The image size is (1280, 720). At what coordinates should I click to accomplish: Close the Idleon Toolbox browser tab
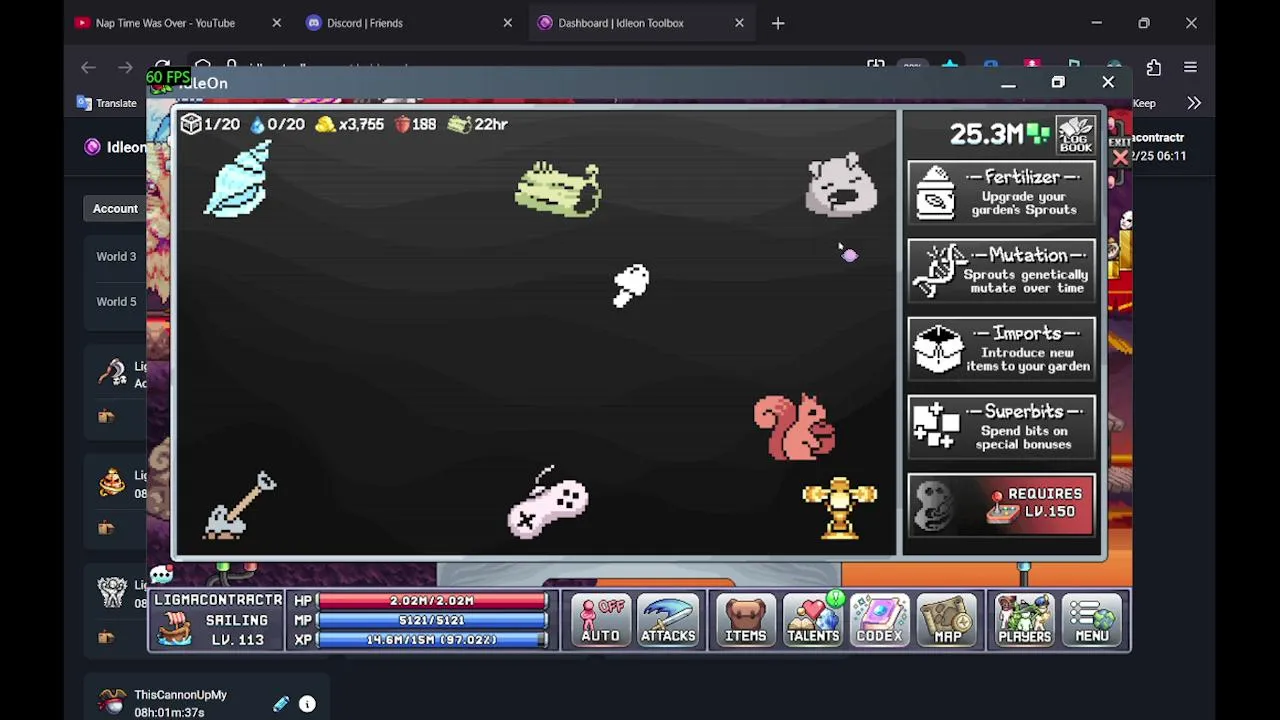click(x=739, y=23)
